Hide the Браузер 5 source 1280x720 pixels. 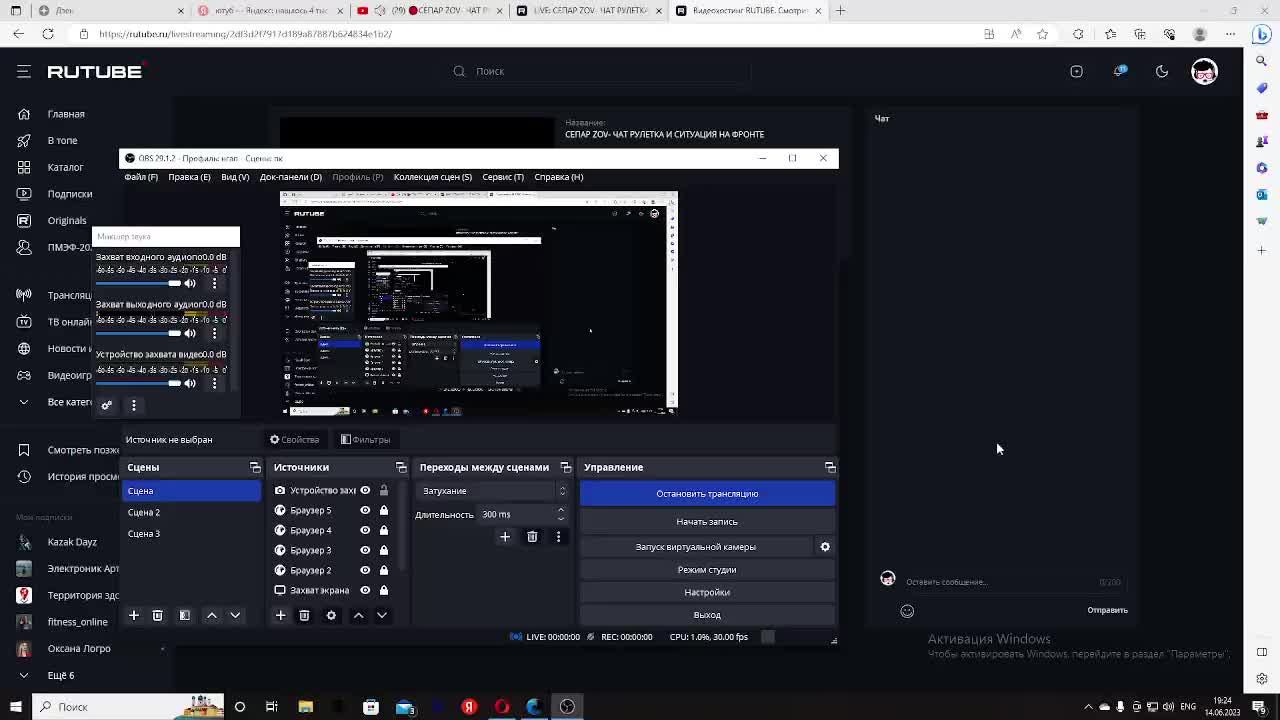pos(365,510)
